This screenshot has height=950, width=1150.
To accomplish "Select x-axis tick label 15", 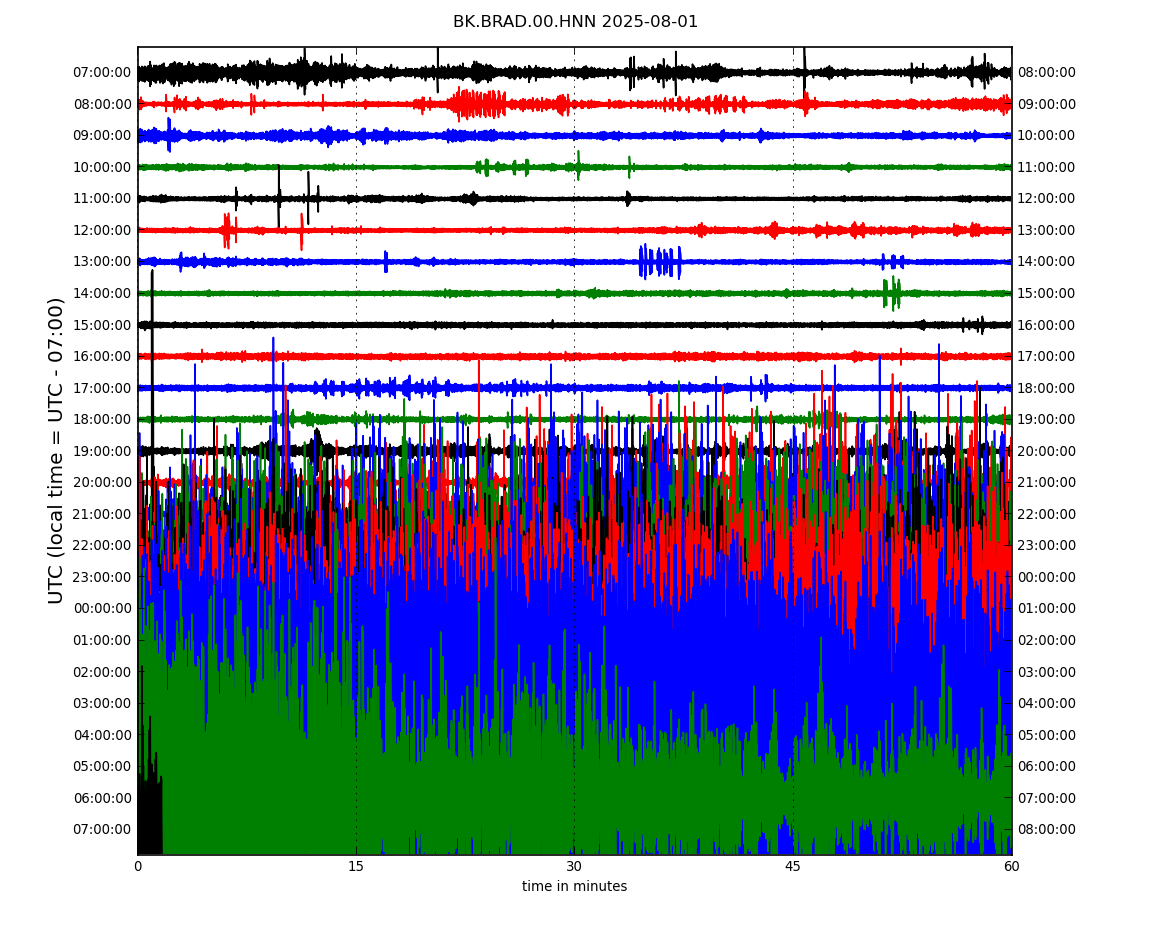I will (x=356, y=866).
